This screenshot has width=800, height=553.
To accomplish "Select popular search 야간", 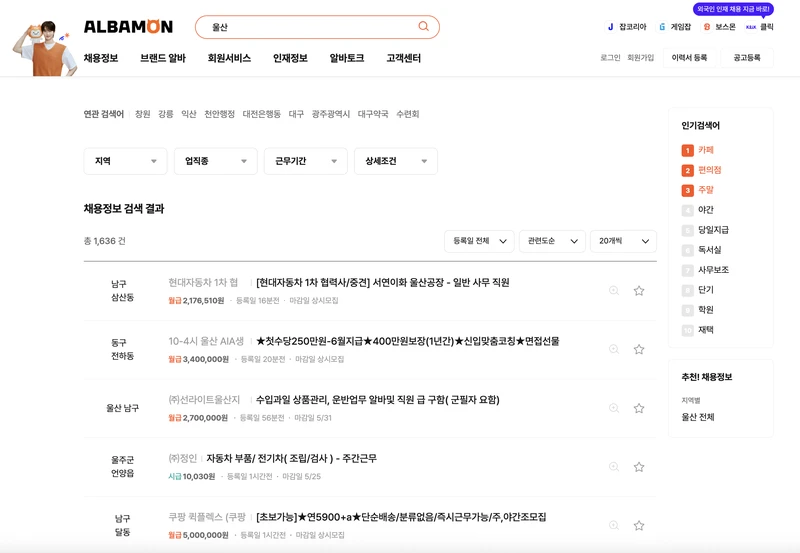I will click(x=706, y=210).
